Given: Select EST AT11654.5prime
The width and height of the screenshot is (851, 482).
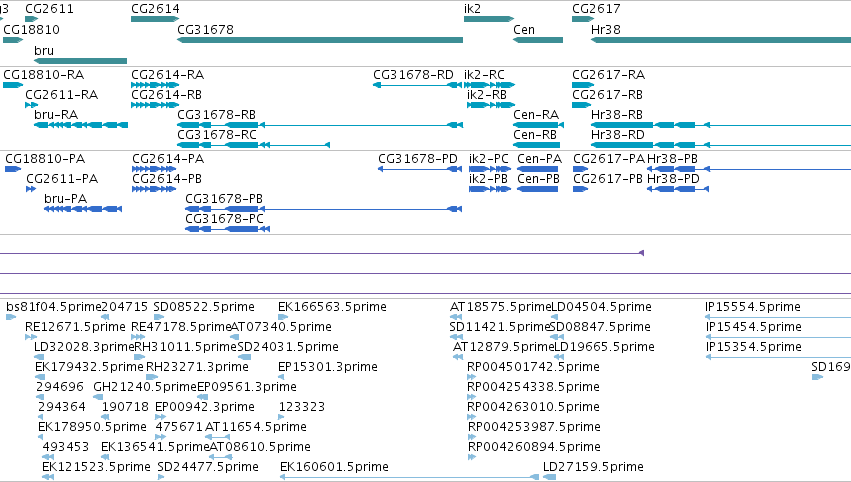Looking at the screenshot, I should (x=218, y=437).
